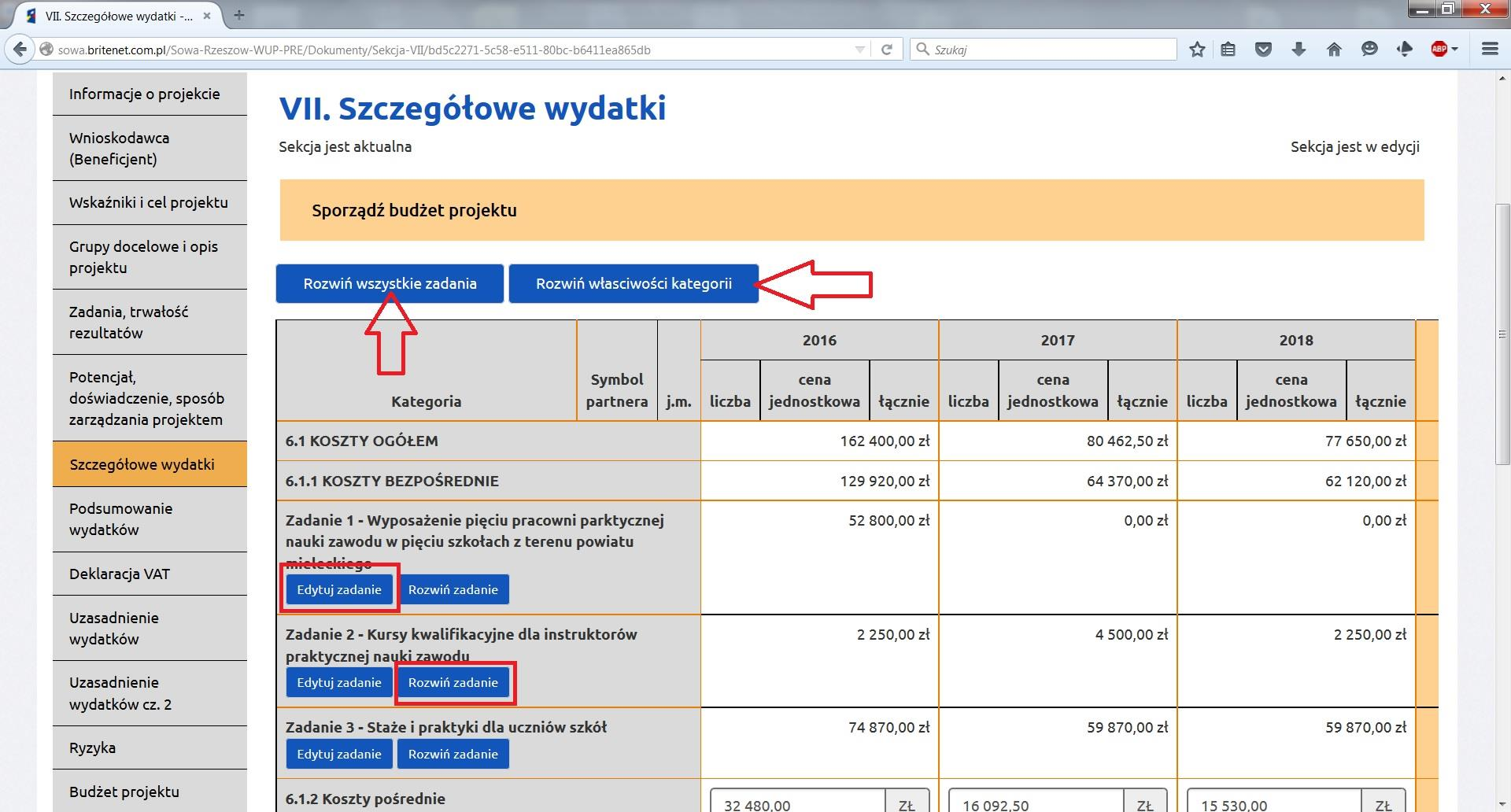Reload the page with the refresh icon
This screenshot has width=1511, height=812.
tap(887, 50)
